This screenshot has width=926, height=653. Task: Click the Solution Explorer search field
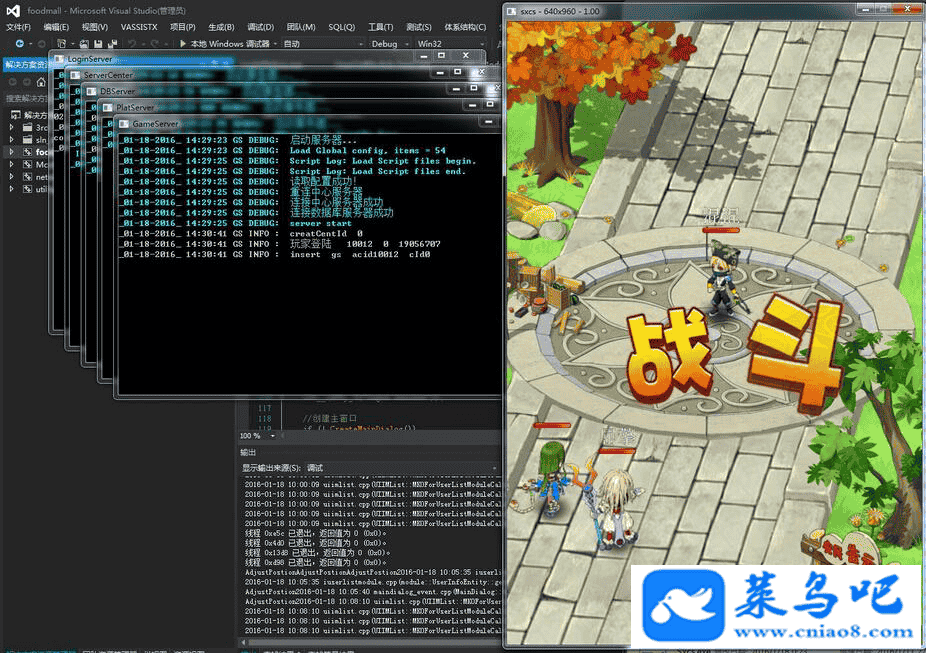pos(30,99)
